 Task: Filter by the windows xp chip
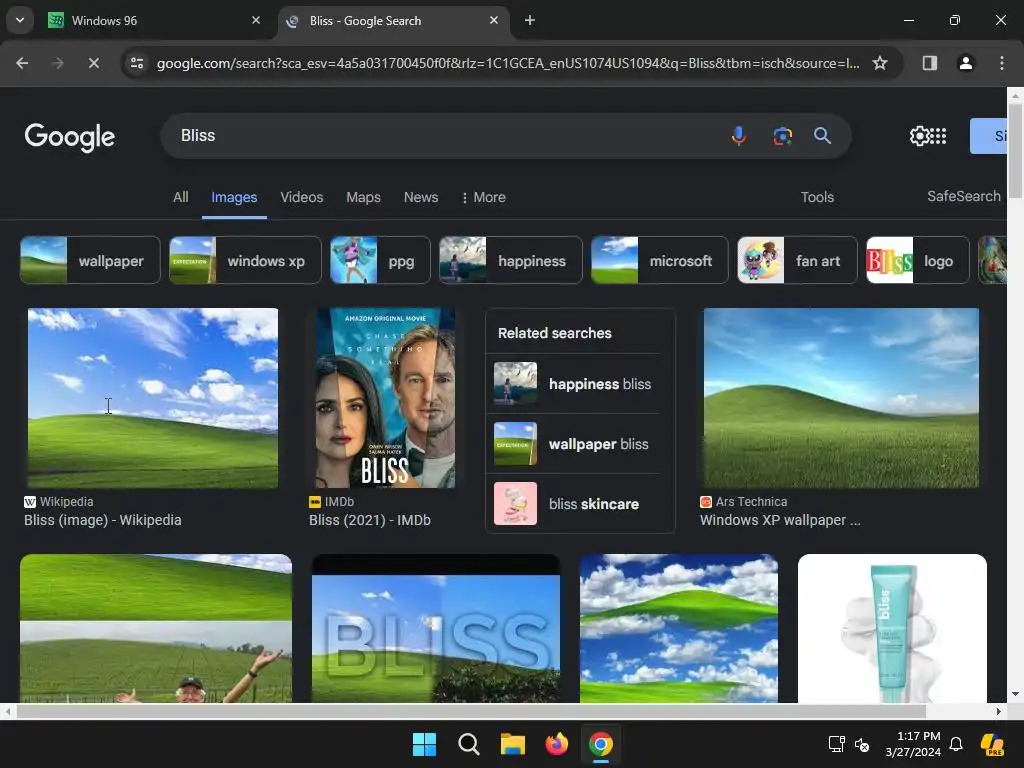(x=245, y=261)
